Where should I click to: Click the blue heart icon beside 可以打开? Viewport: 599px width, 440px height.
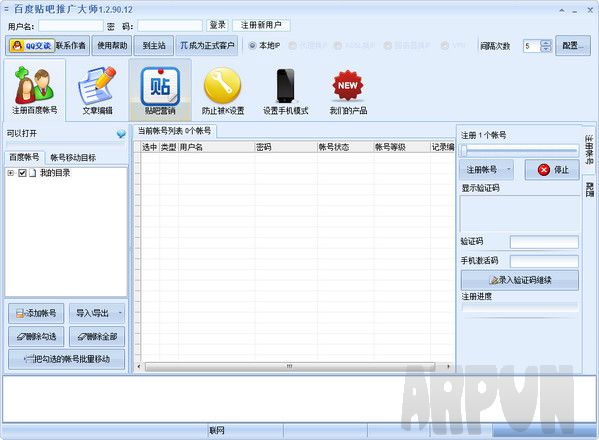tap(121, 134)
